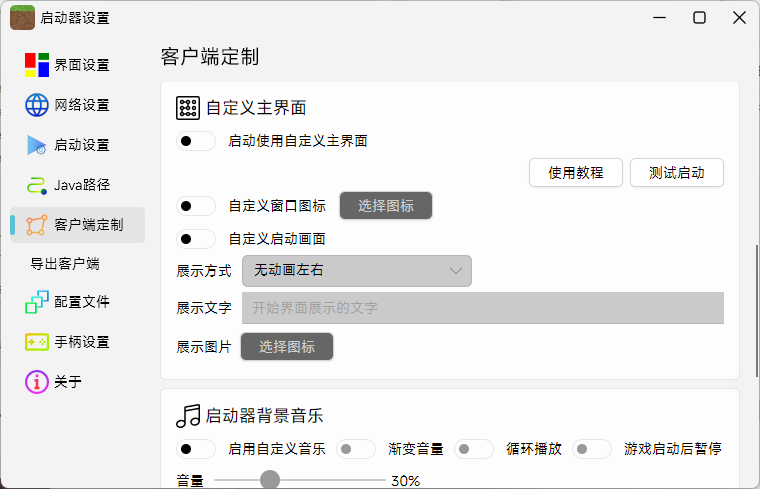Toggle 循环播放 switch
The width and height of the screenshot is (760, 489).
tap(474, 449)
